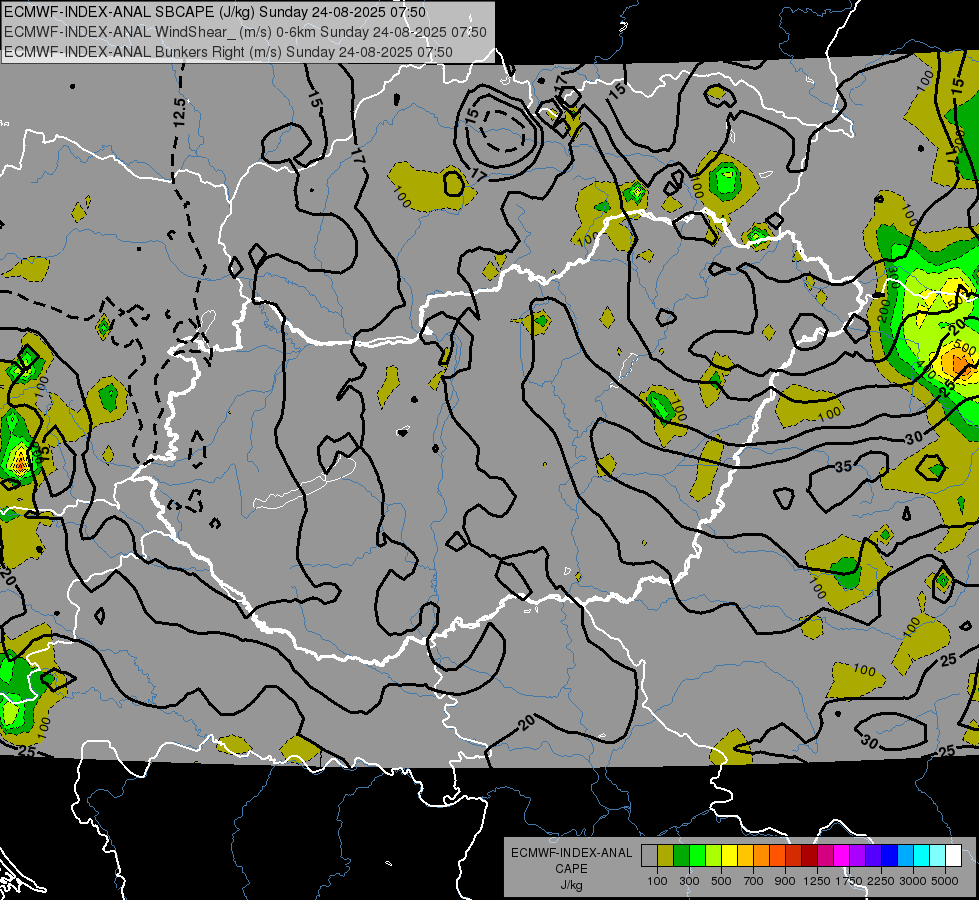Viewport: 979px width, 900px height.
Task: Click the SBCAPE (J/kg) title line
Action: pyautogui.click(x=215, y=12)
